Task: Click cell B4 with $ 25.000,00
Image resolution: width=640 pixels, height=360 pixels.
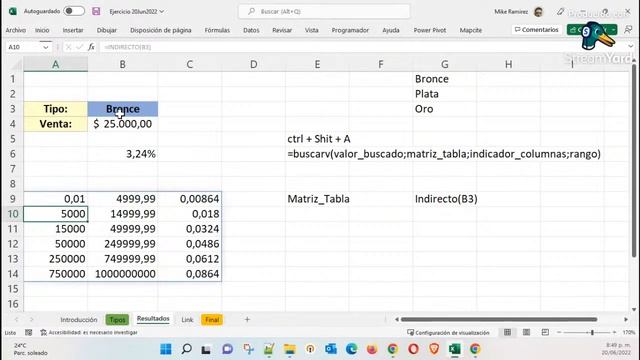Action: coord(123,124)
